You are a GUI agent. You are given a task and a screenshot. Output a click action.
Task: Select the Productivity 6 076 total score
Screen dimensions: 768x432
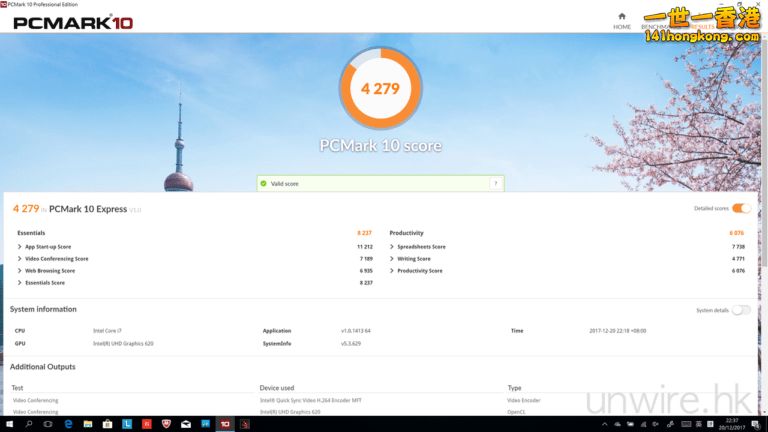coord(737,233)
